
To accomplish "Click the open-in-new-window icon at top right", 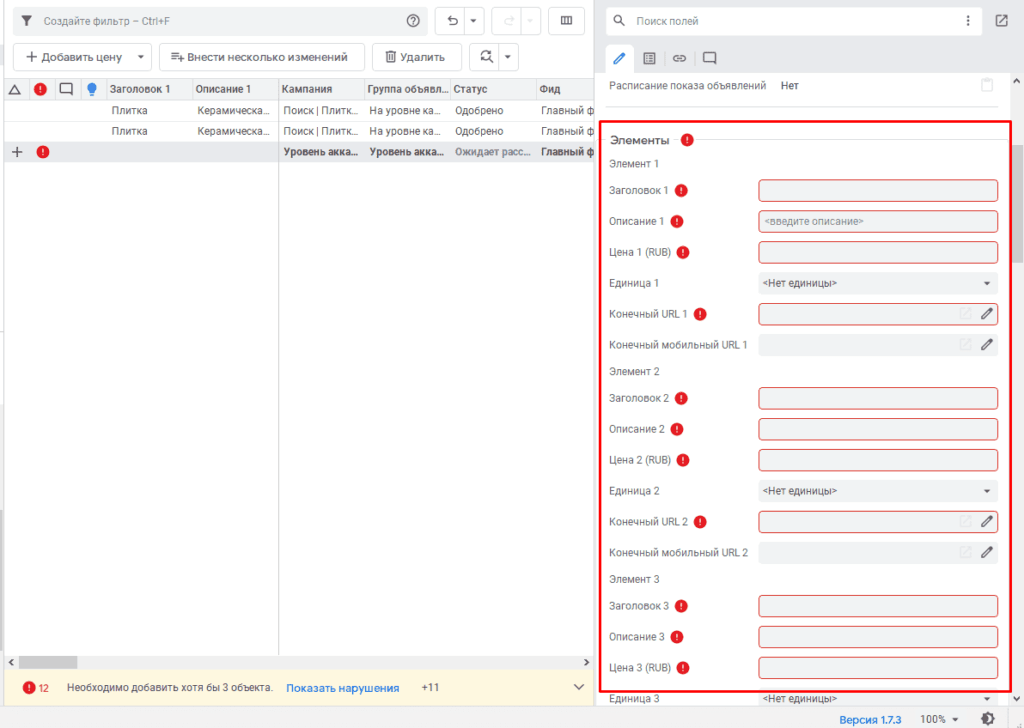I will point(1001,21).
